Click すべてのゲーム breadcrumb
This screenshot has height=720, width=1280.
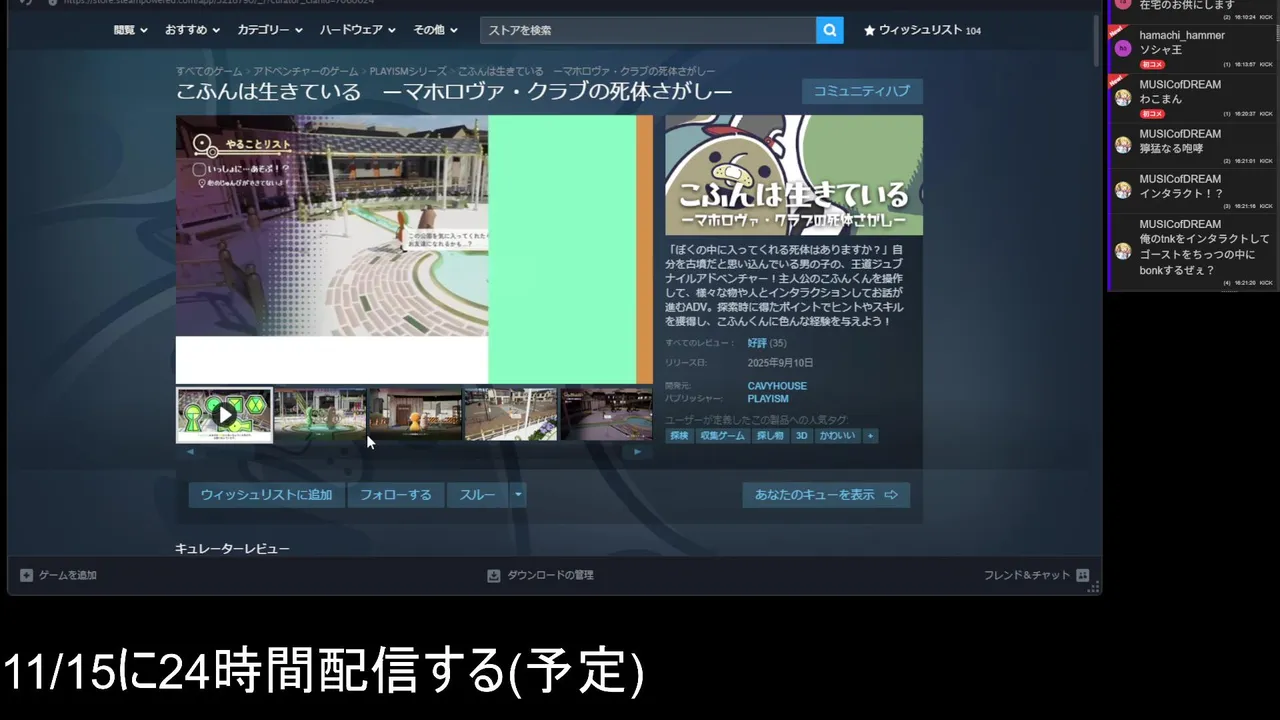(209, 72)
